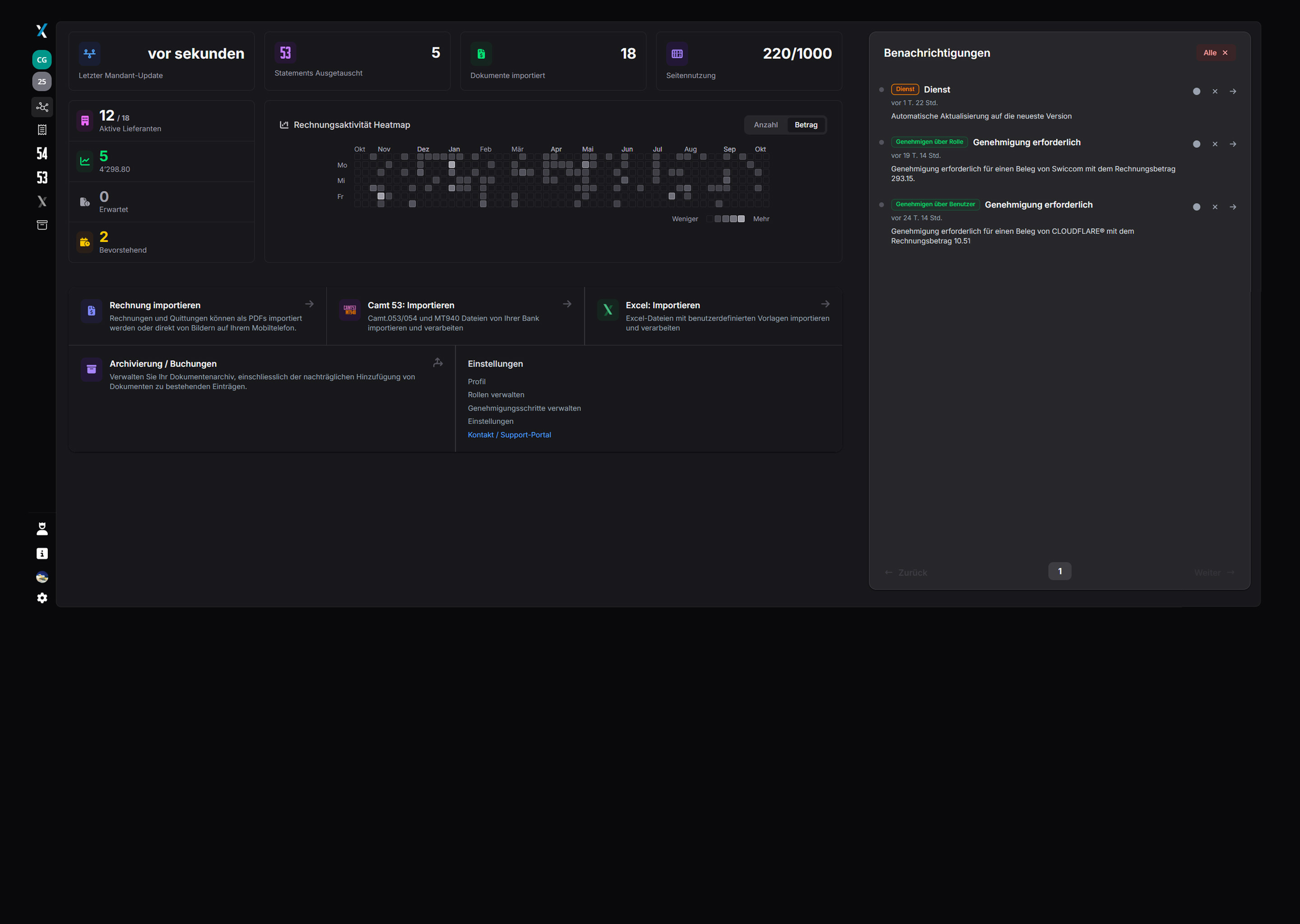The height and width of the screenshot is (924, 1300).
Task: Click the Camt 54 sidebar icon
Action: coord(42,153)
